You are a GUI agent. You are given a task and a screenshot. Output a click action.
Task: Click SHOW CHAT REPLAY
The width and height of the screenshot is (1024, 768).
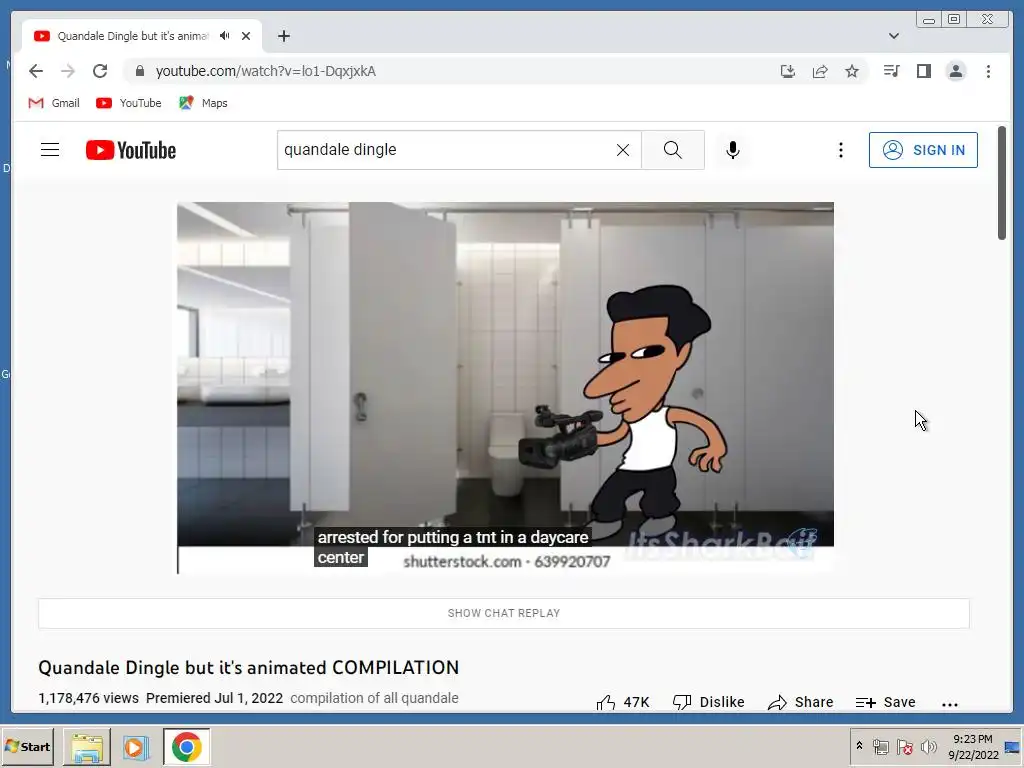pyautogui.click(x=504, y=613)
